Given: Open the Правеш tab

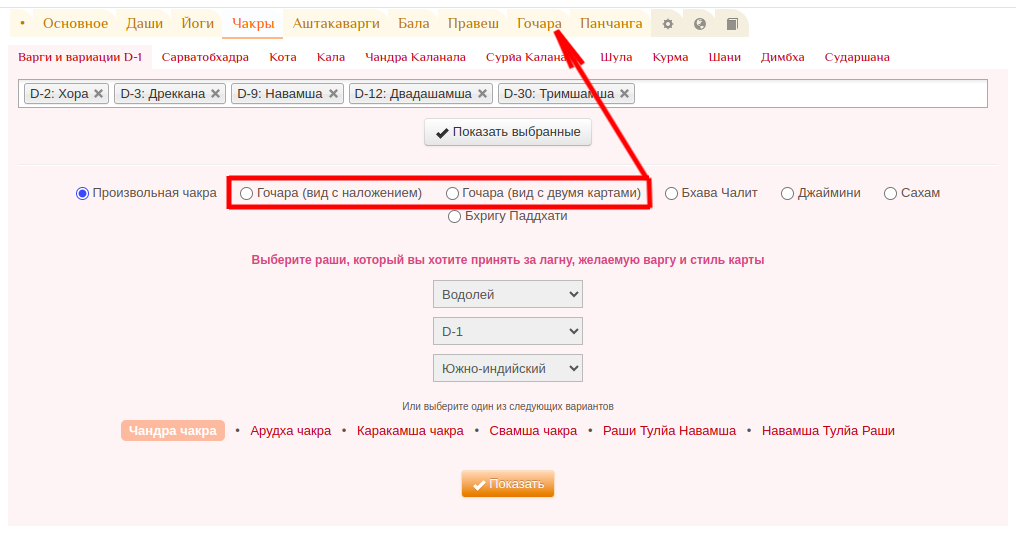Looking at the screenshot, I should [x=473, y=24].
